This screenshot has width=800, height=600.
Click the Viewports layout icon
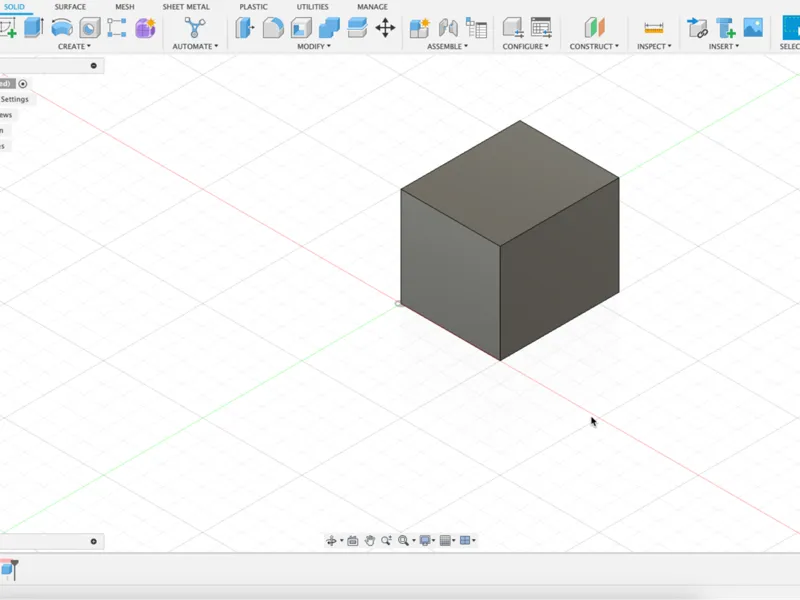pyautogui.click(x=465, y=540)
